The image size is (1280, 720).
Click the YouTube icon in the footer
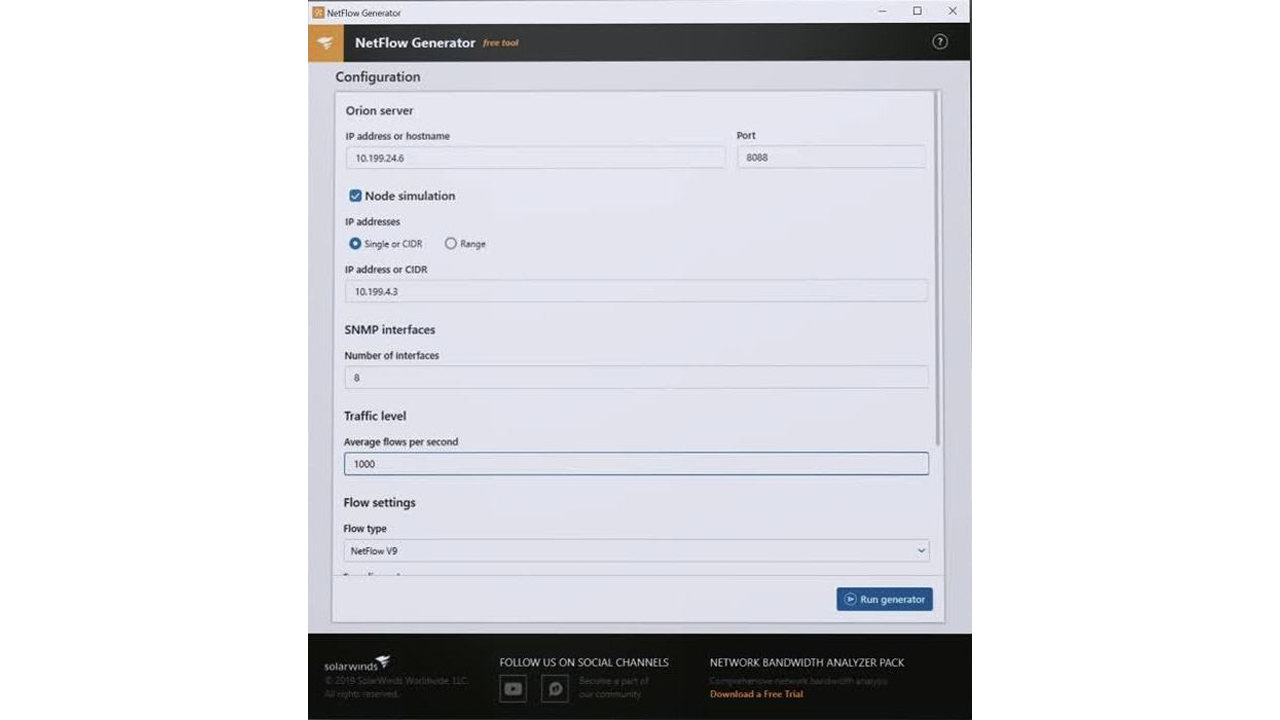coord(512,688)
